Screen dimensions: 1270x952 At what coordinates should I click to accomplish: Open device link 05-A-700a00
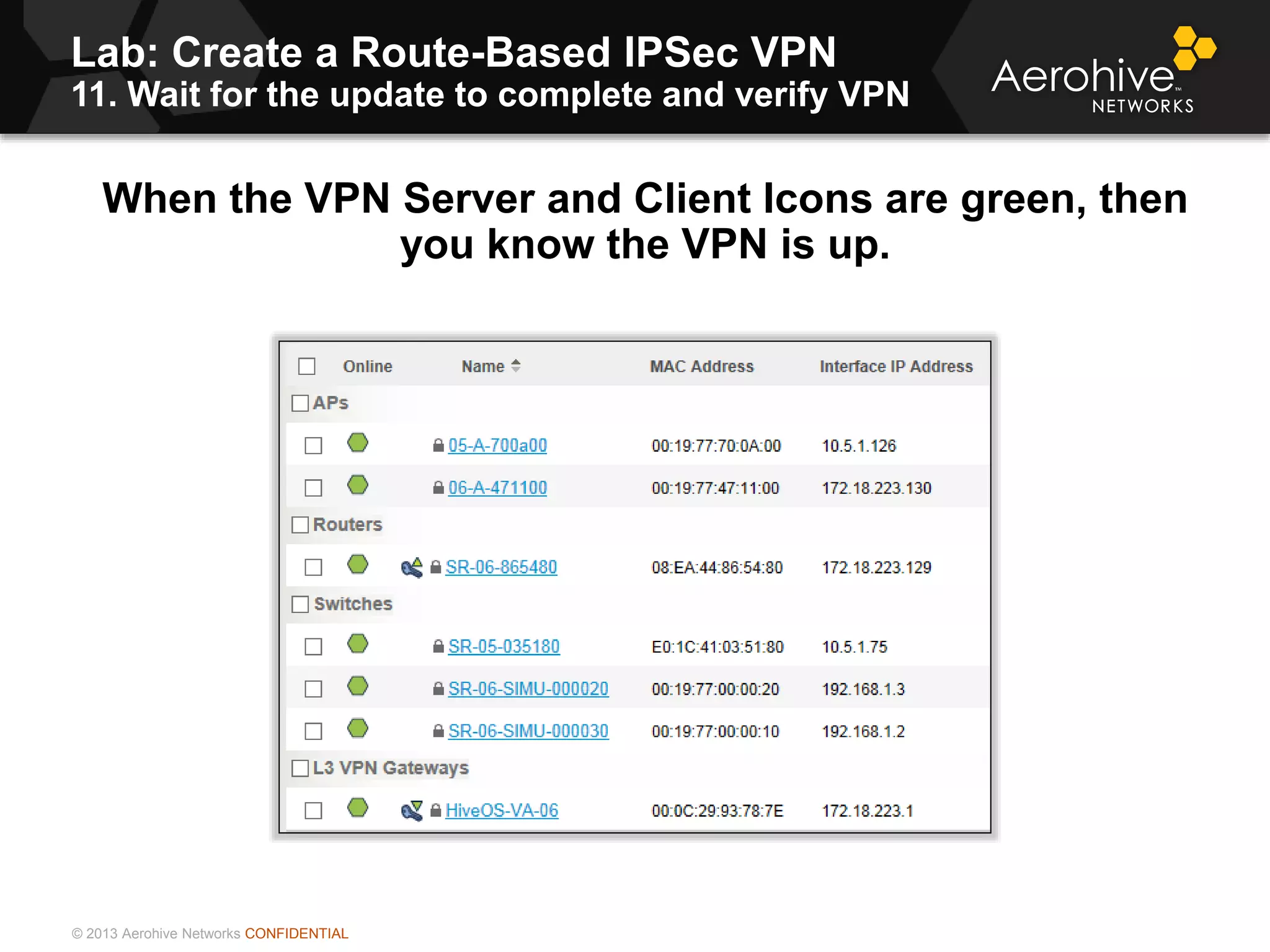point(497,446)
